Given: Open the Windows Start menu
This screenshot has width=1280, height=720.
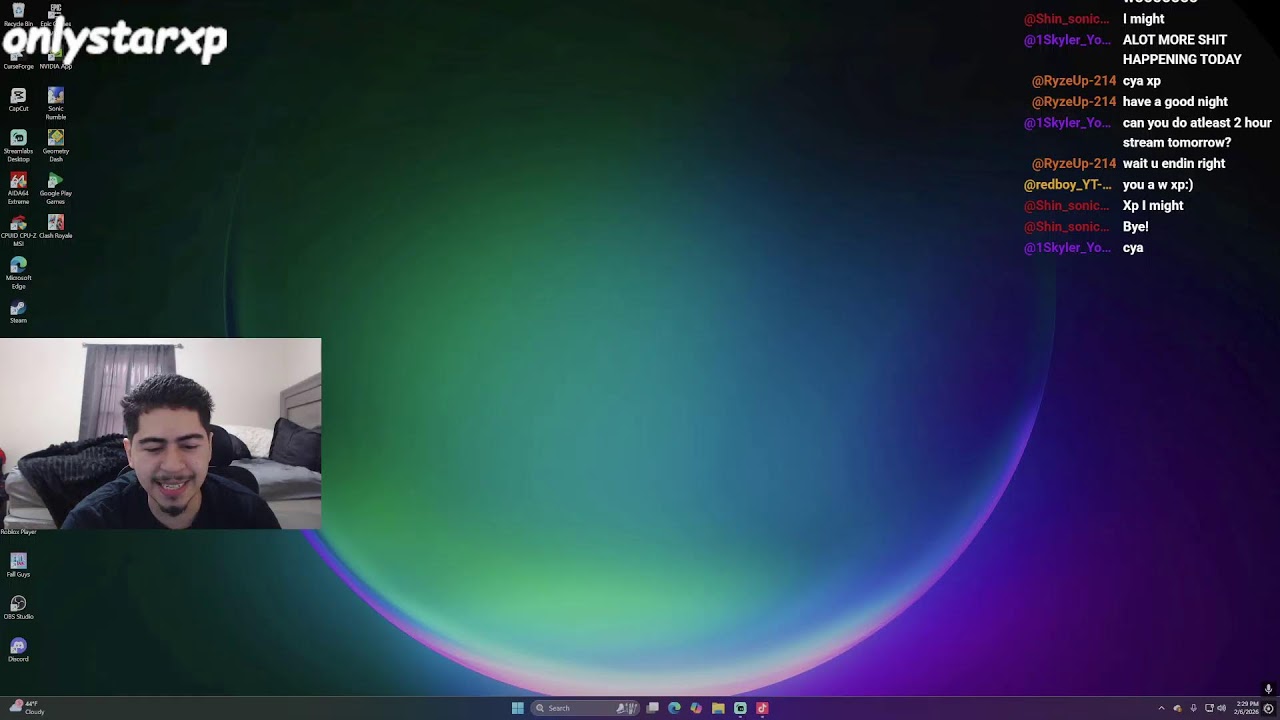Looking at the screenshot, I should (x=517, y=708).
